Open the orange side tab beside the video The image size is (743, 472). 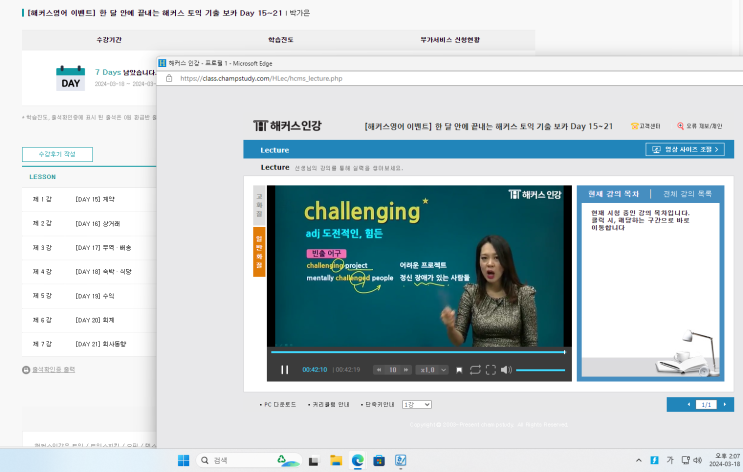tap(259, 252)
